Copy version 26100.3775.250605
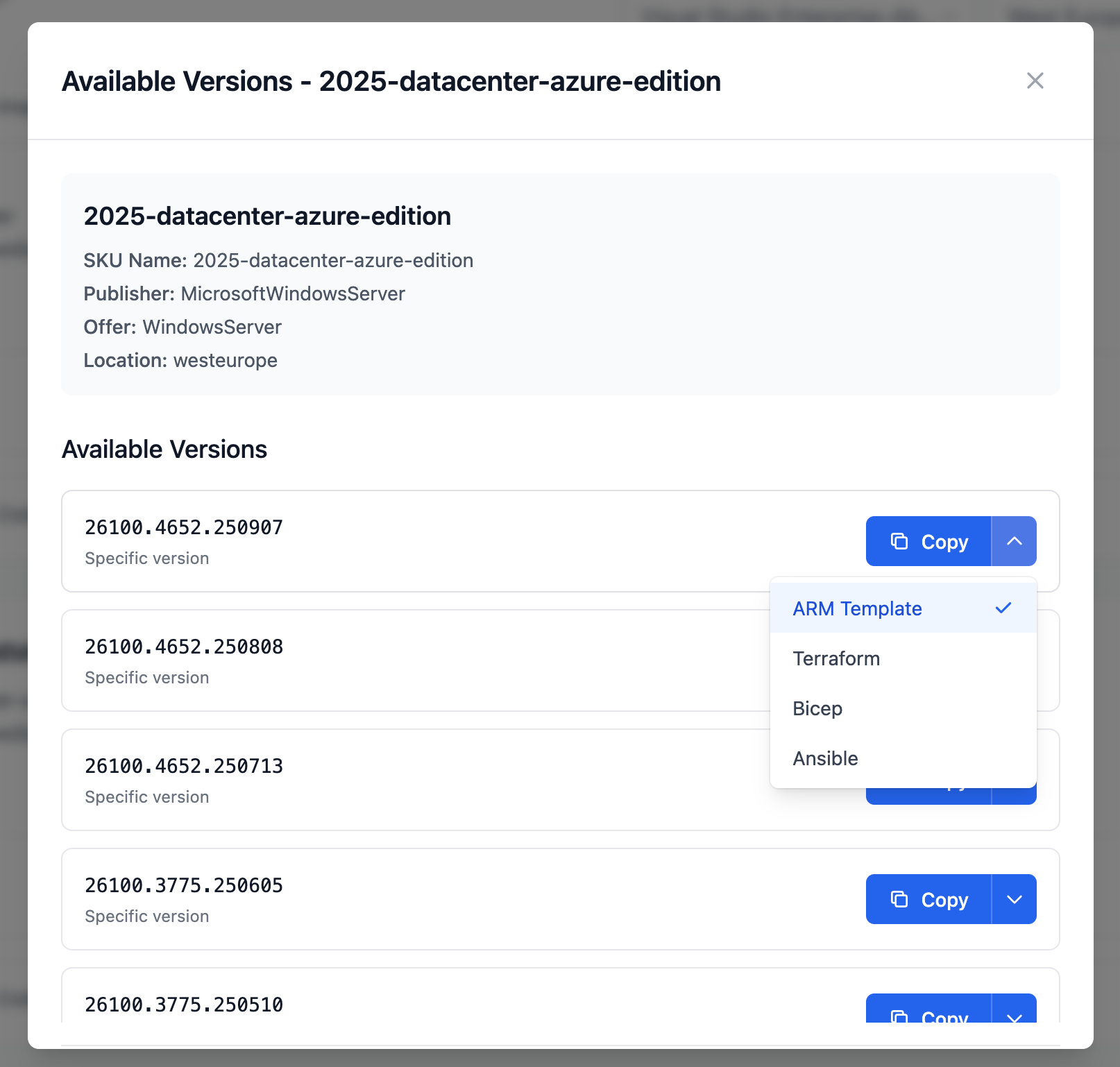The height and width of the screenshot is (1067, 1120). (928, 899)
